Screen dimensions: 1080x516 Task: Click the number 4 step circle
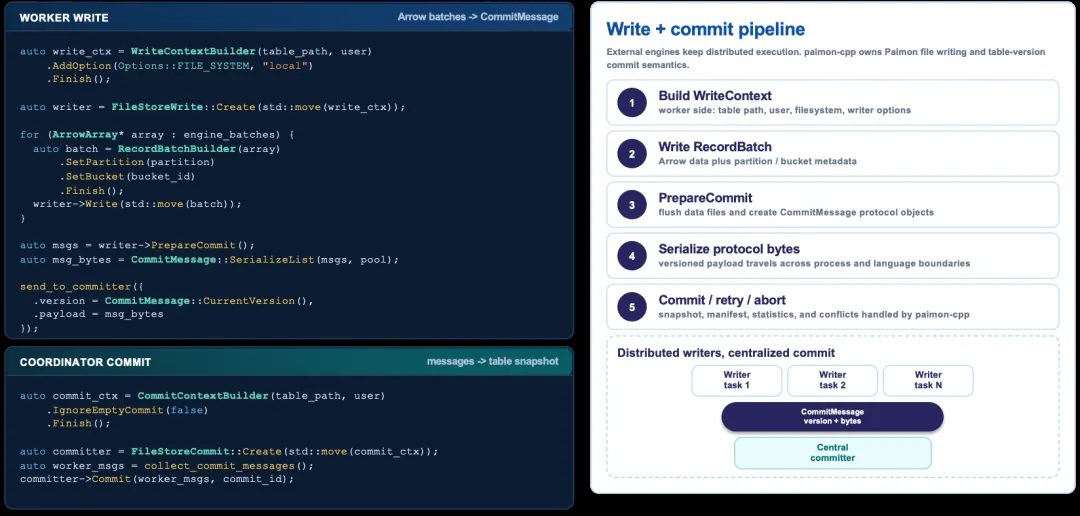coord(632,256)
